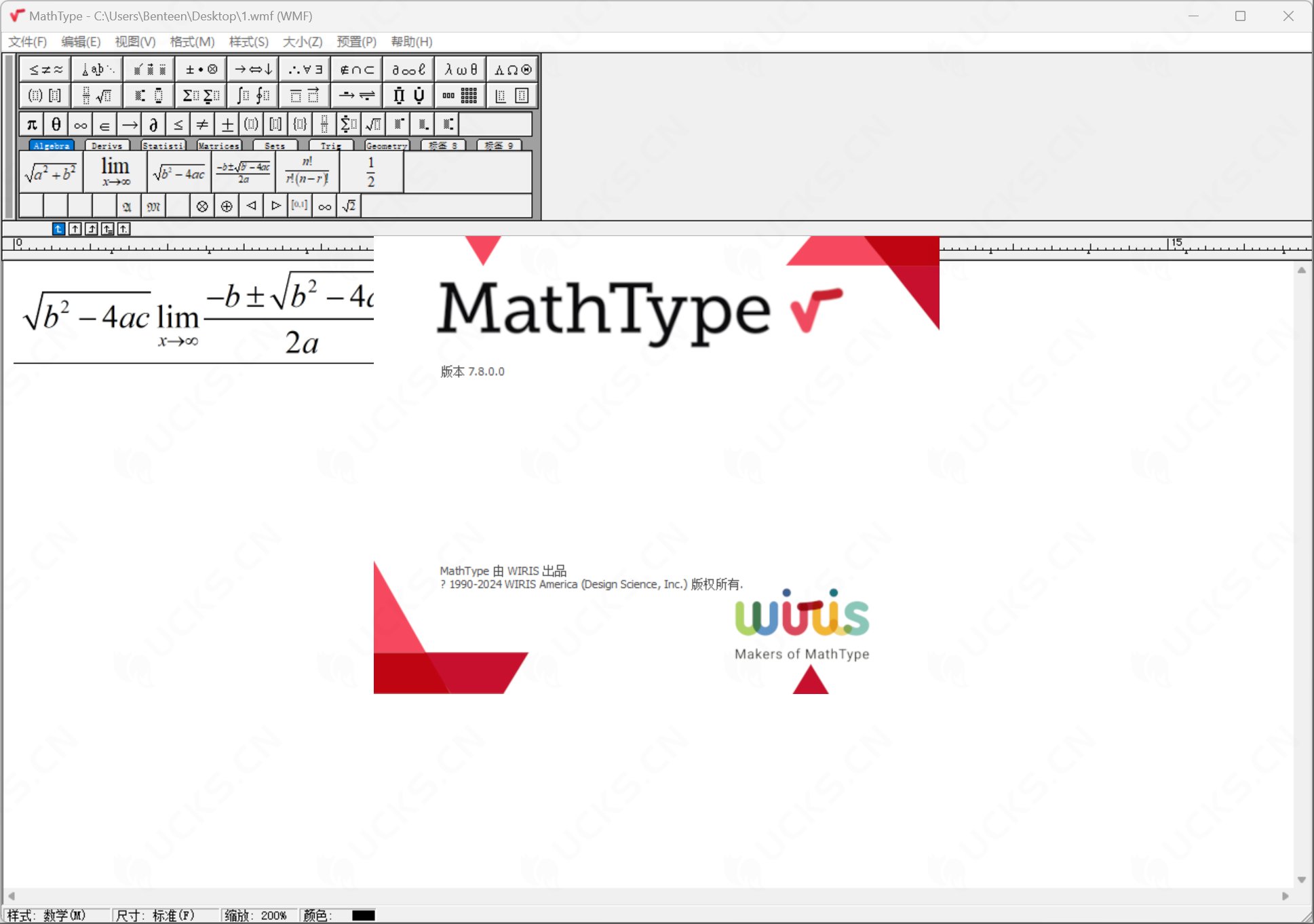Open the 编辑(E) menu
The width and height of the screenshot is (1314, 924).
81,42
